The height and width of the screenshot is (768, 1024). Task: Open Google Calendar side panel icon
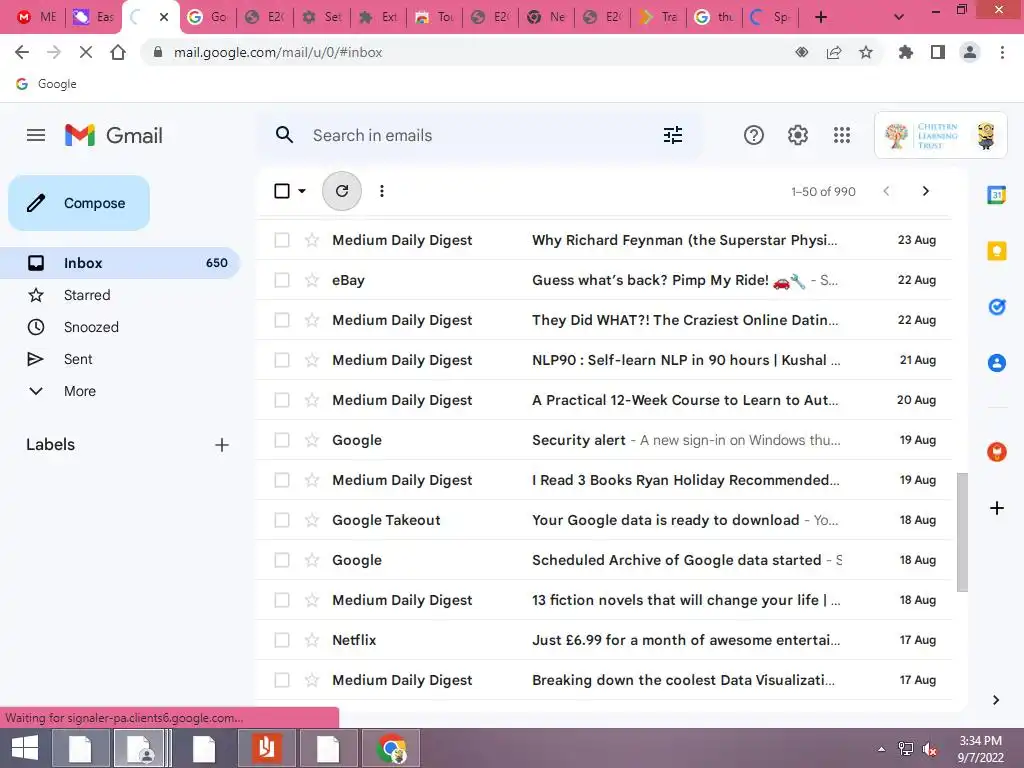(997, 195)
